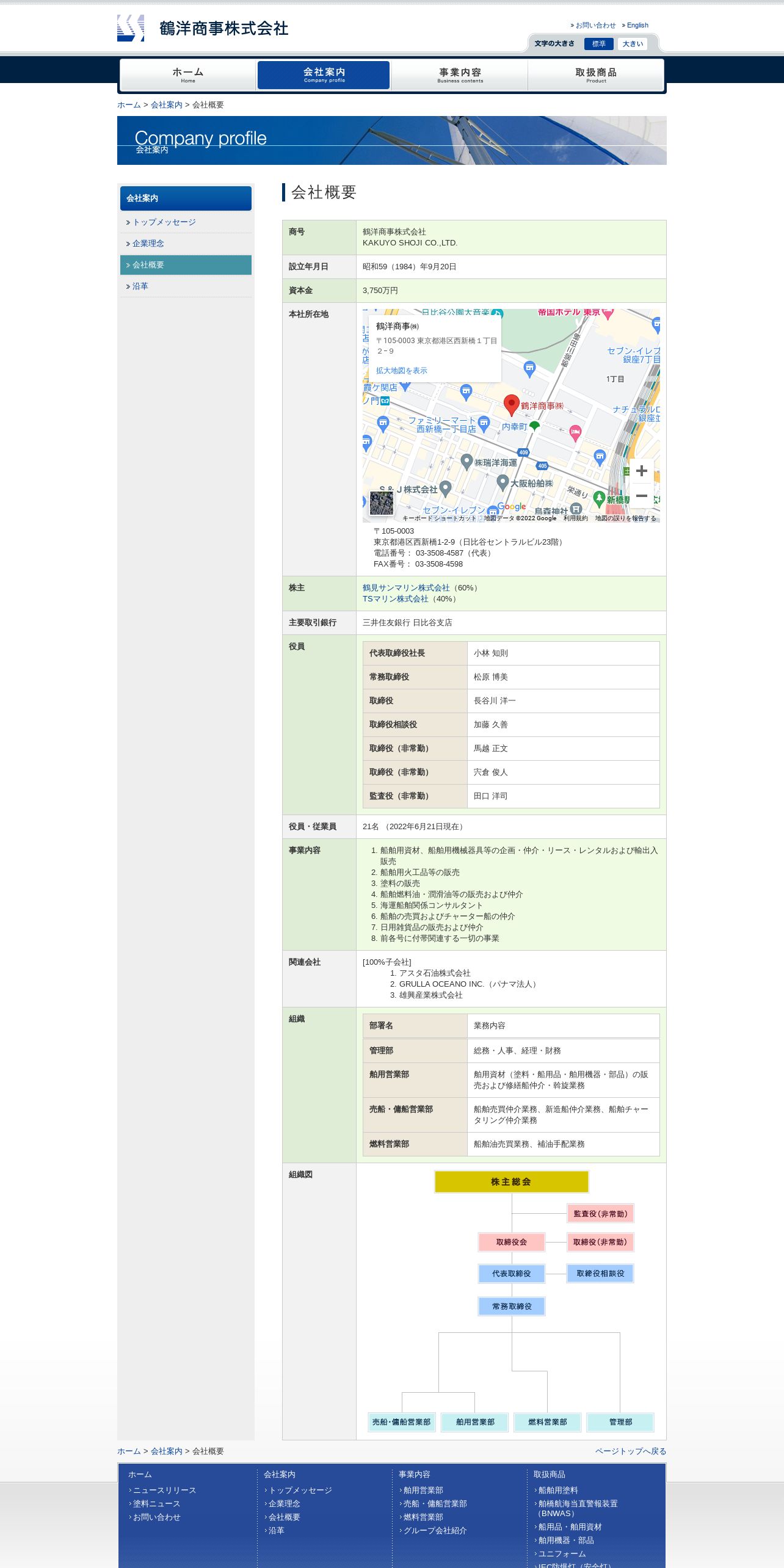Open footer 沿革 link
784x1568 pixels.
pyautogui.click(x=277, y=1531)
